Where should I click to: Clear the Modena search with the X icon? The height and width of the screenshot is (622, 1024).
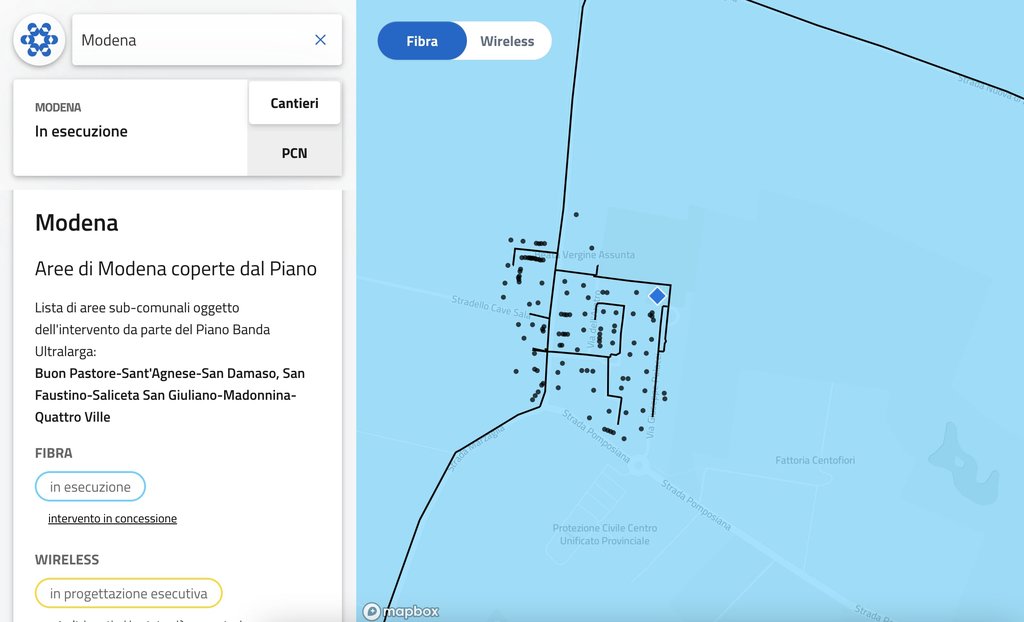coord(320,40)
